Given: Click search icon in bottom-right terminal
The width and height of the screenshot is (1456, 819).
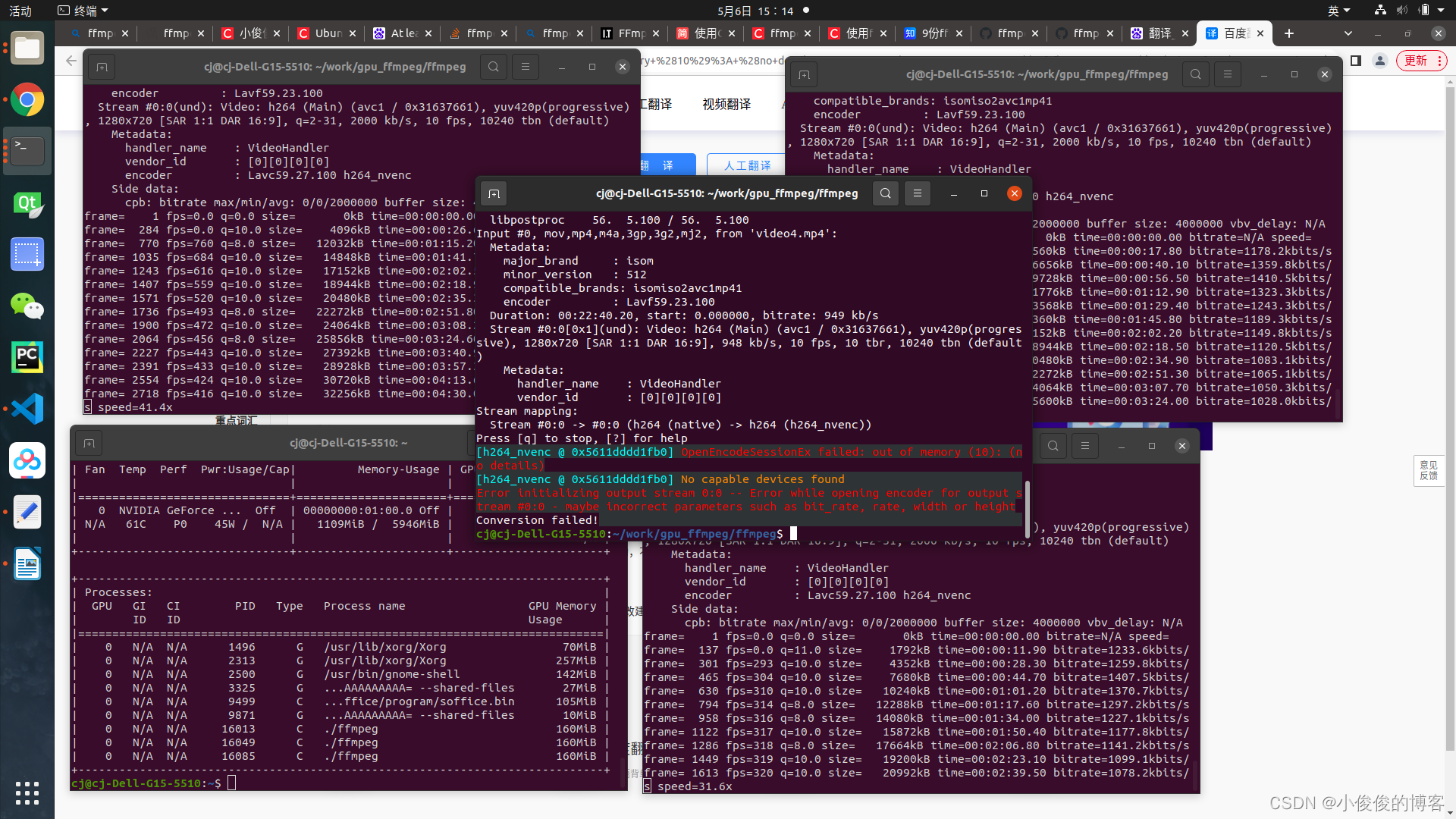Looking at the screenshot, I should coord(1053,446).
